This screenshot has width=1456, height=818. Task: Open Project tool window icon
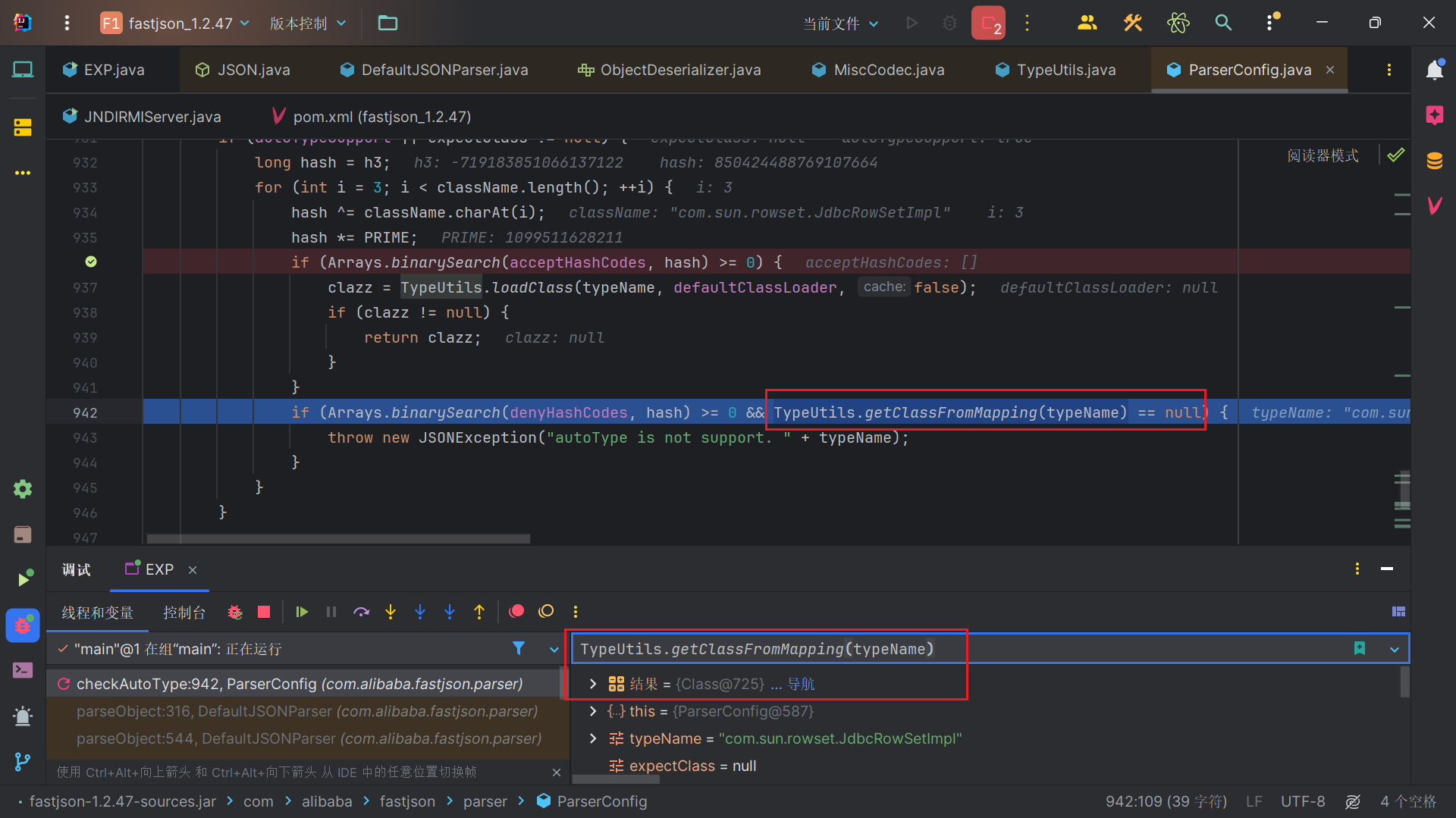[23, 70]
